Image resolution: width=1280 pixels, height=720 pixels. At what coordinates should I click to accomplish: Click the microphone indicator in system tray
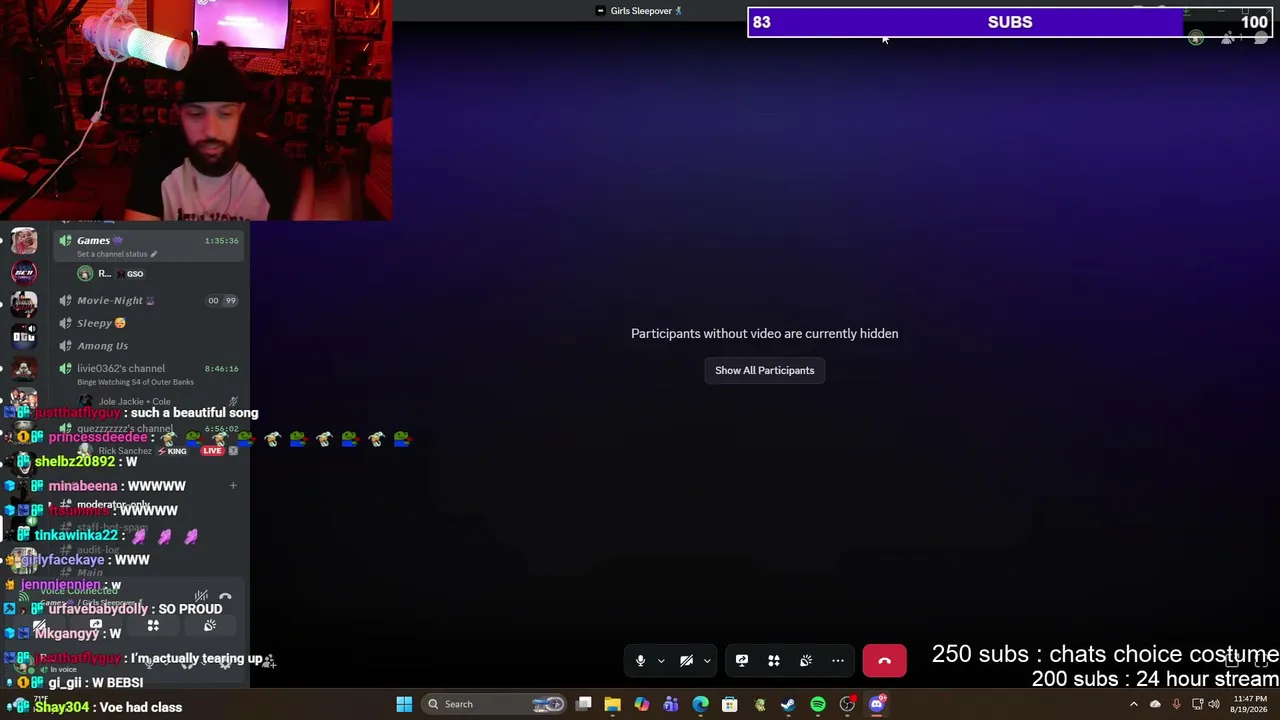tap(1176, 704)
